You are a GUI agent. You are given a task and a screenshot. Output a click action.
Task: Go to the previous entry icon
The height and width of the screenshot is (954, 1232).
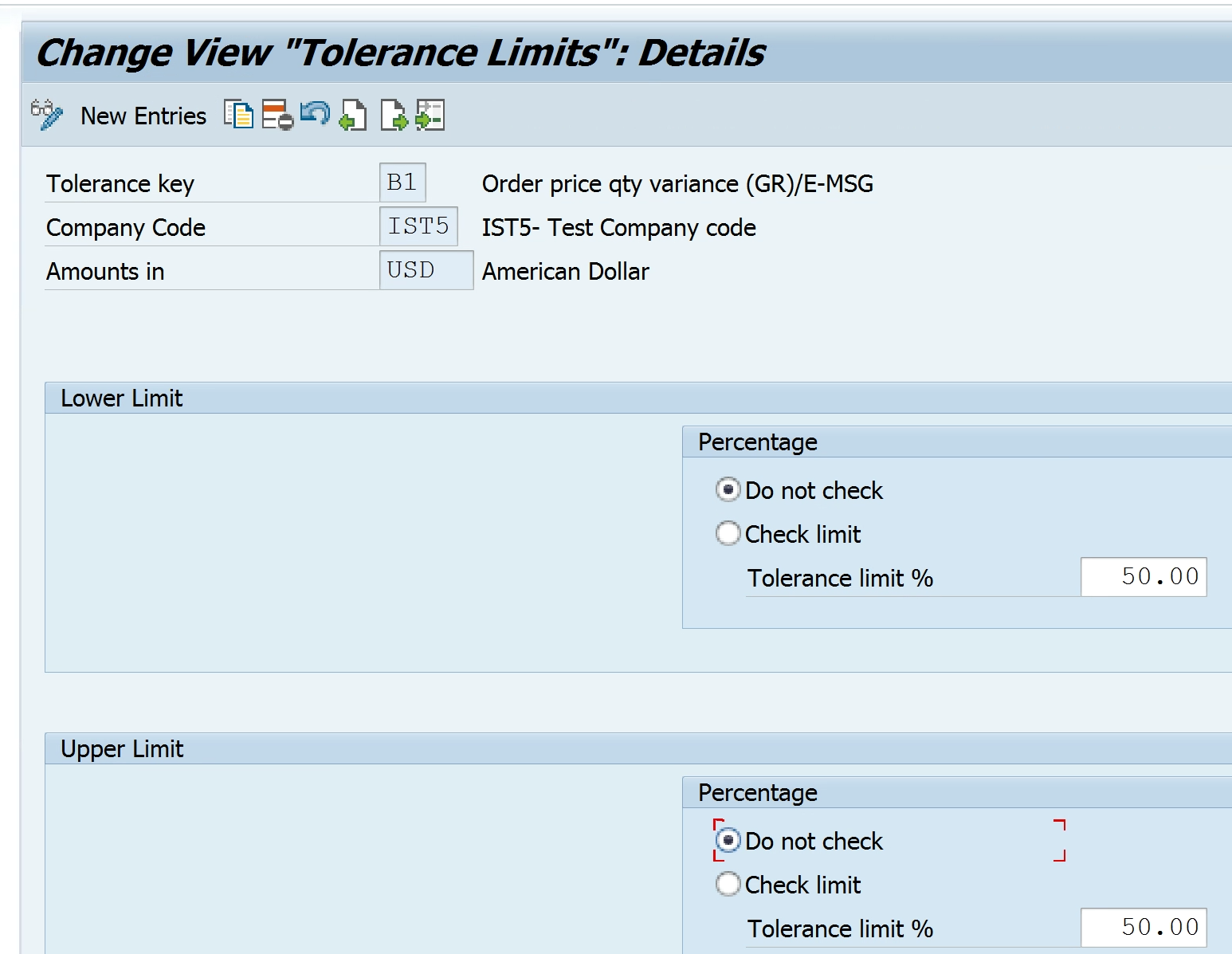pos(353,115)
